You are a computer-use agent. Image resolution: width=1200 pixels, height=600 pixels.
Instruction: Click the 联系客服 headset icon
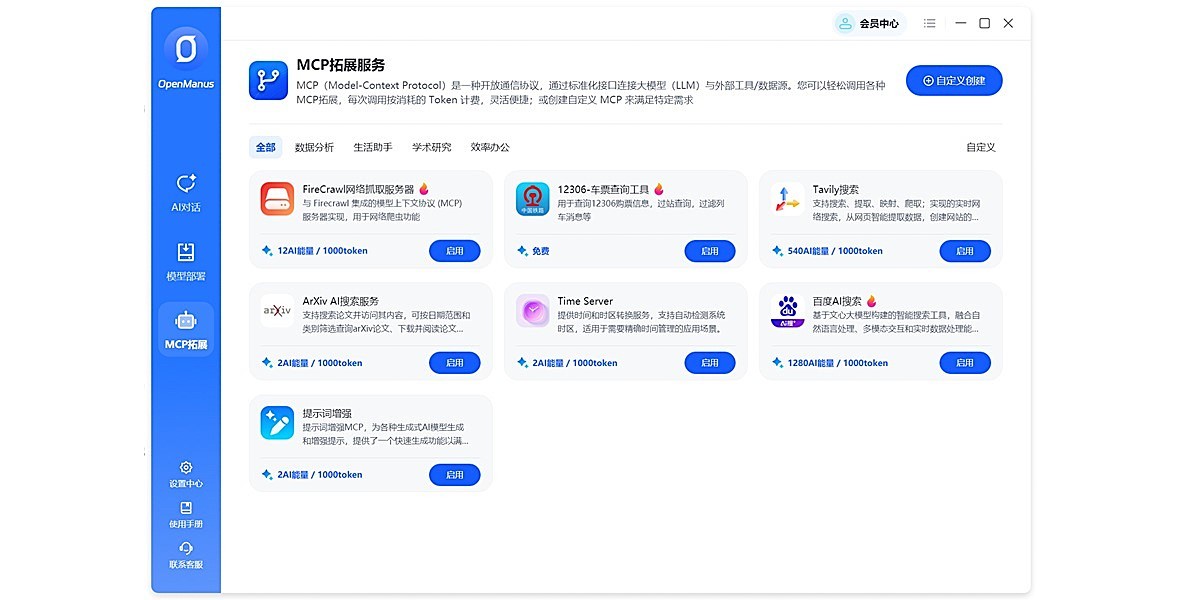(x=186, y=548)
